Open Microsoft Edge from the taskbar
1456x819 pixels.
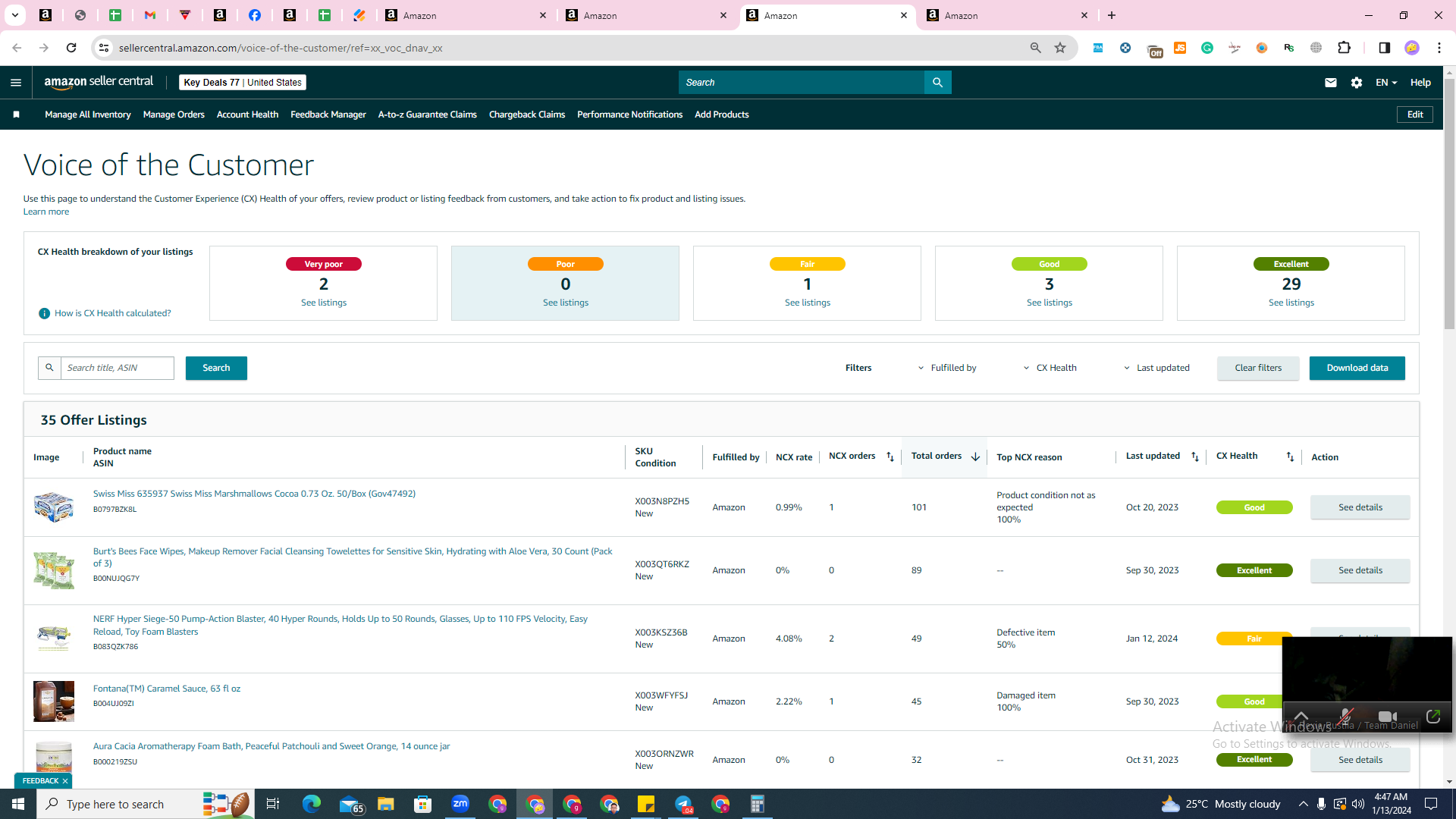tap(312, 804)
